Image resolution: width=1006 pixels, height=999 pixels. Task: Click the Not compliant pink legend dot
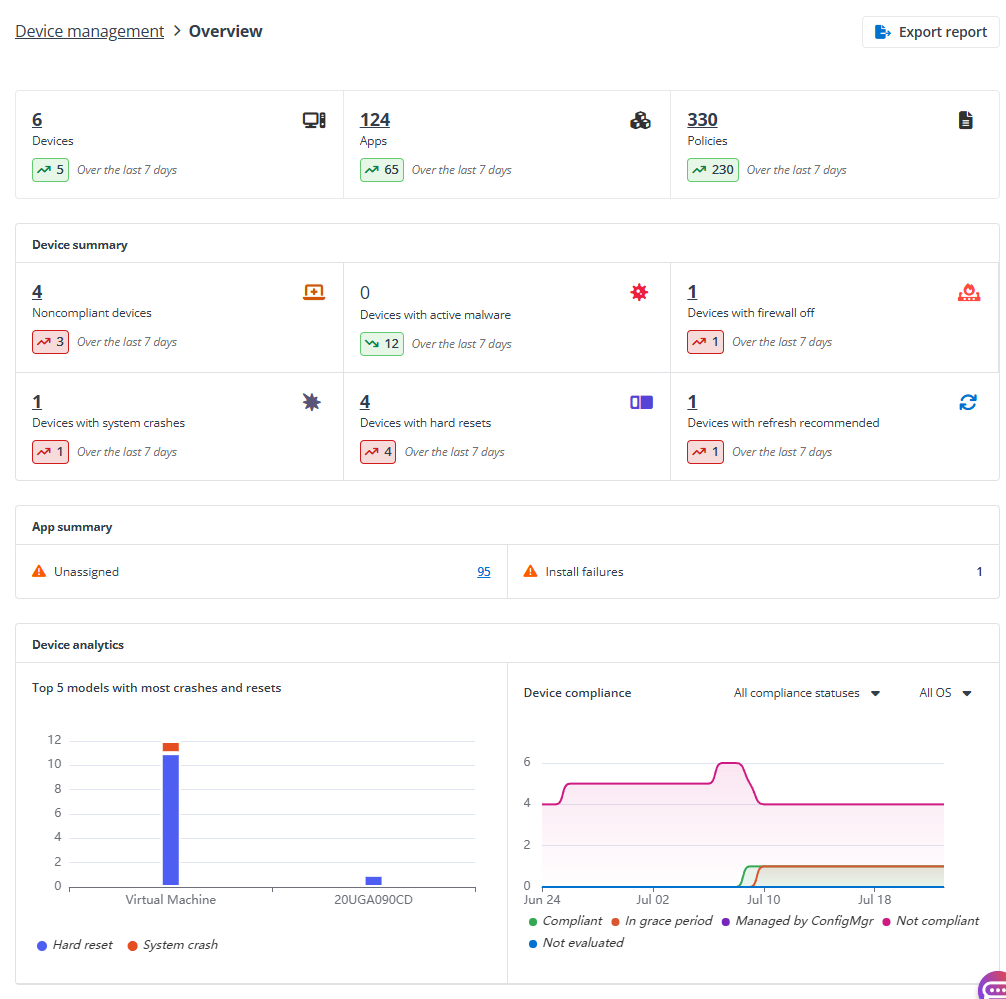pos(887,921)
